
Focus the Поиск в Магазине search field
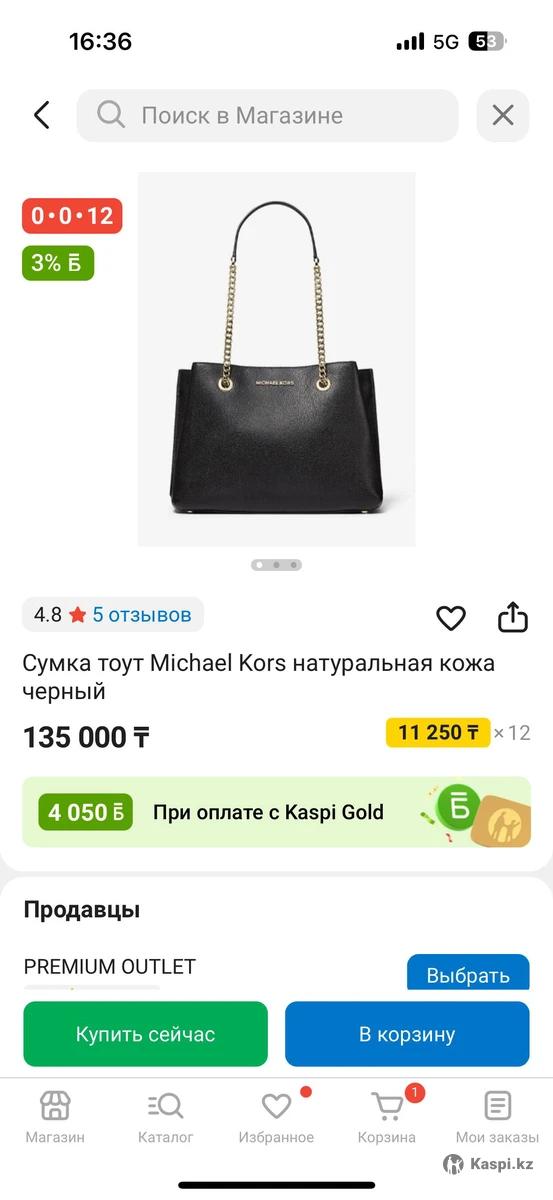[267, 115]
